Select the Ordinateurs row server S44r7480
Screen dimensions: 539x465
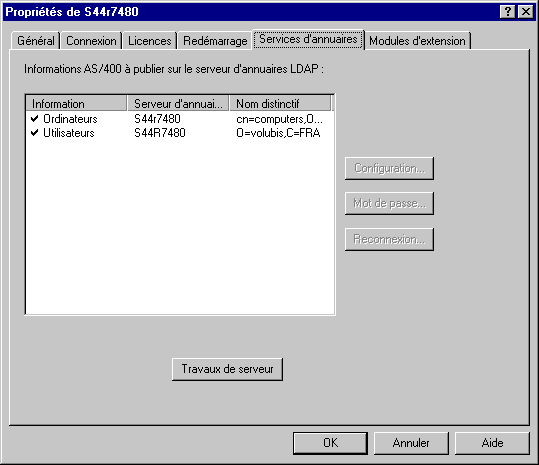[x=157, y=119]
